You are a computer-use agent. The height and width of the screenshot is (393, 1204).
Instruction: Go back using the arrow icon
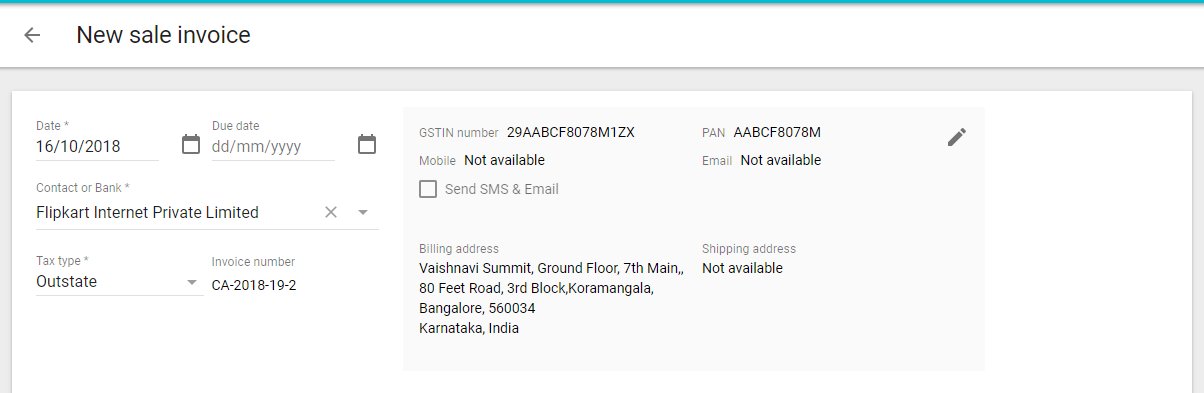[x=32, y=35]
